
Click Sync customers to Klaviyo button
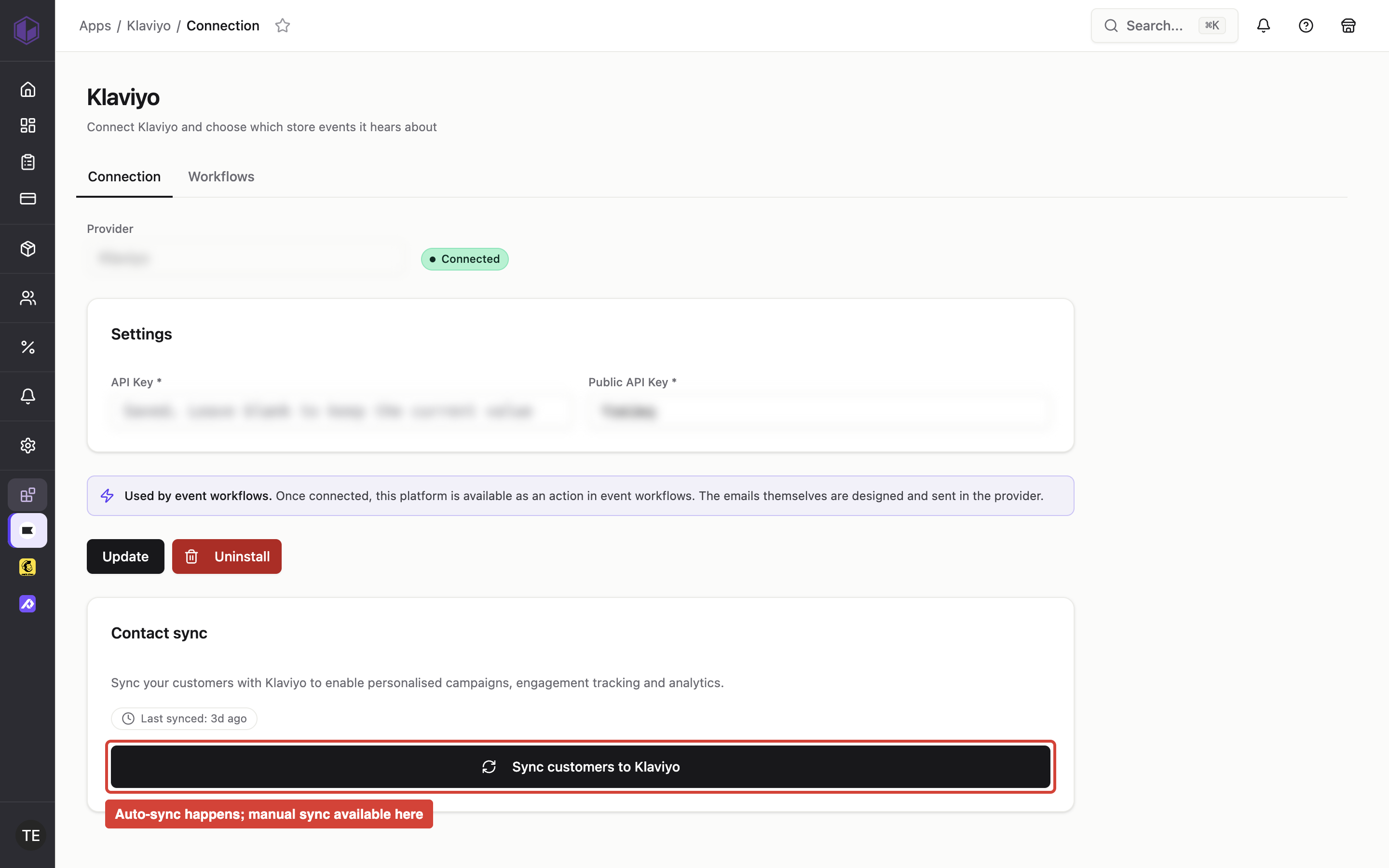coord(580,767)
